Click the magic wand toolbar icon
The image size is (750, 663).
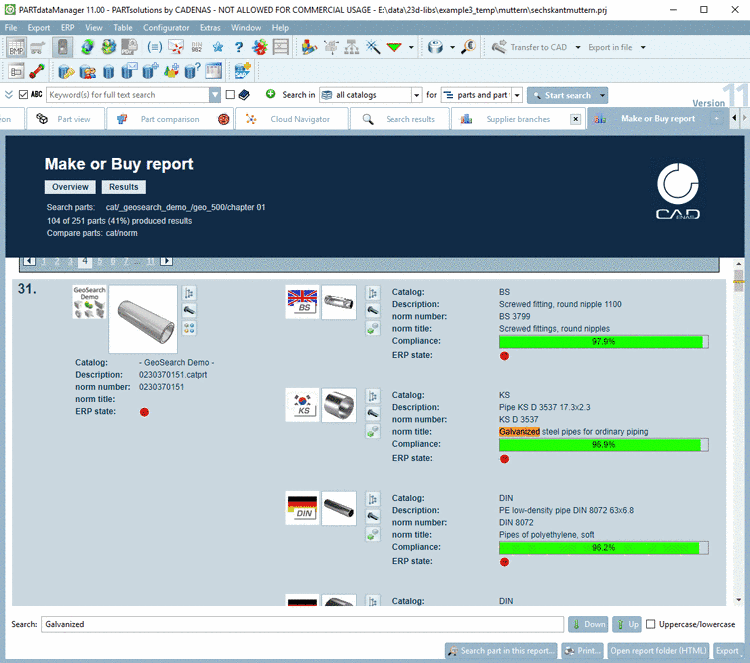point(373,47)
